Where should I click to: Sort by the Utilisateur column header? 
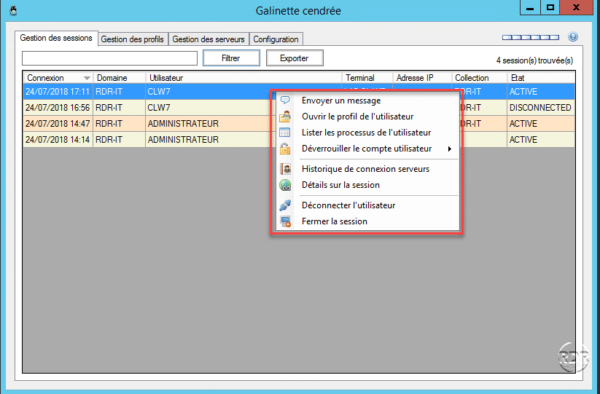244,78
